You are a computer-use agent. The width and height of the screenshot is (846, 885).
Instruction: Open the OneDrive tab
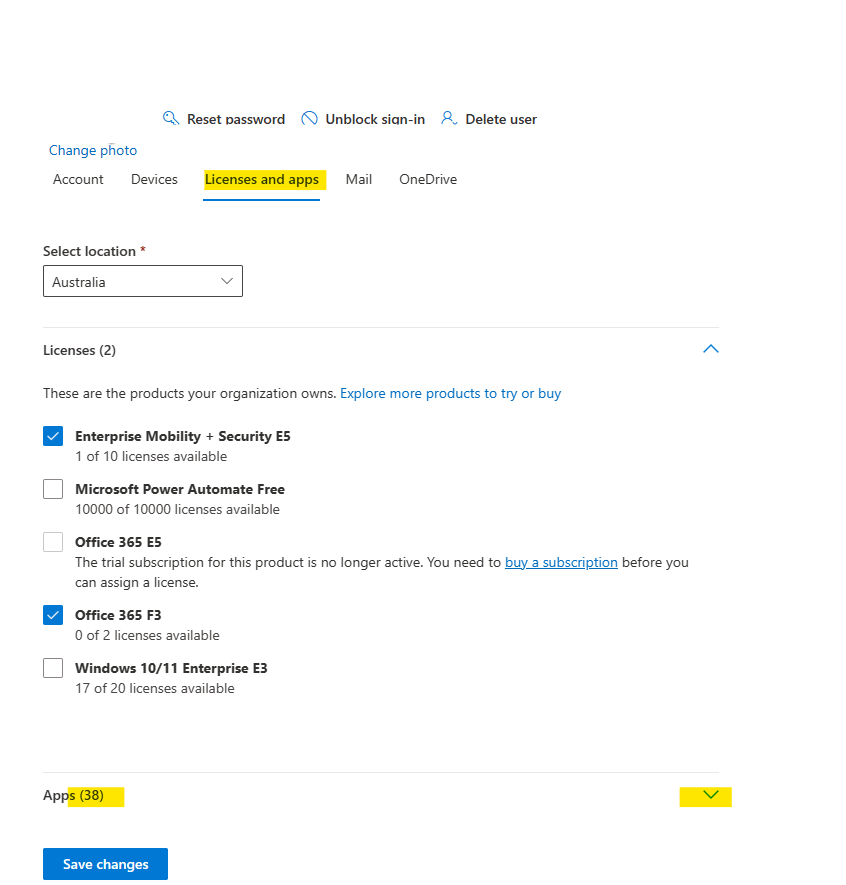point(428,179)
